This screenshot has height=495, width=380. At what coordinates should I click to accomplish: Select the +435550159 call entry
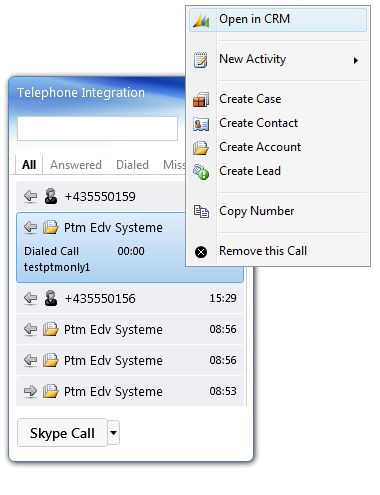[x=101, y=196]
